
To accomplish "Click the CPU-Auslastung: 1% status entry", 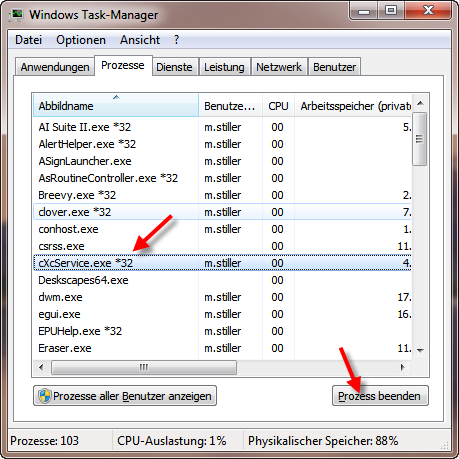I will pyautogui.click(x=172, y=441).
